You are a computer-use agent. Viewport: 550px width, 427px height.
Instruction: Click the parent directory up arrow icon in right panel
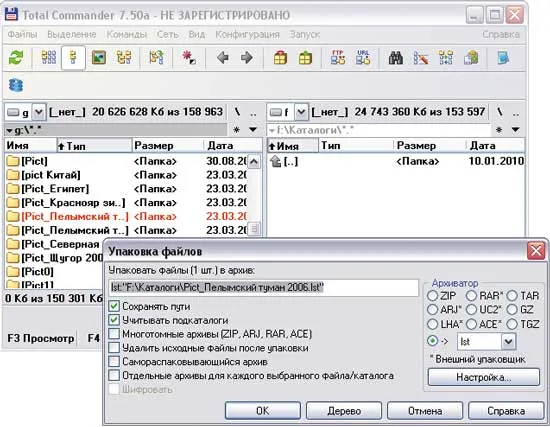(276, 161)
